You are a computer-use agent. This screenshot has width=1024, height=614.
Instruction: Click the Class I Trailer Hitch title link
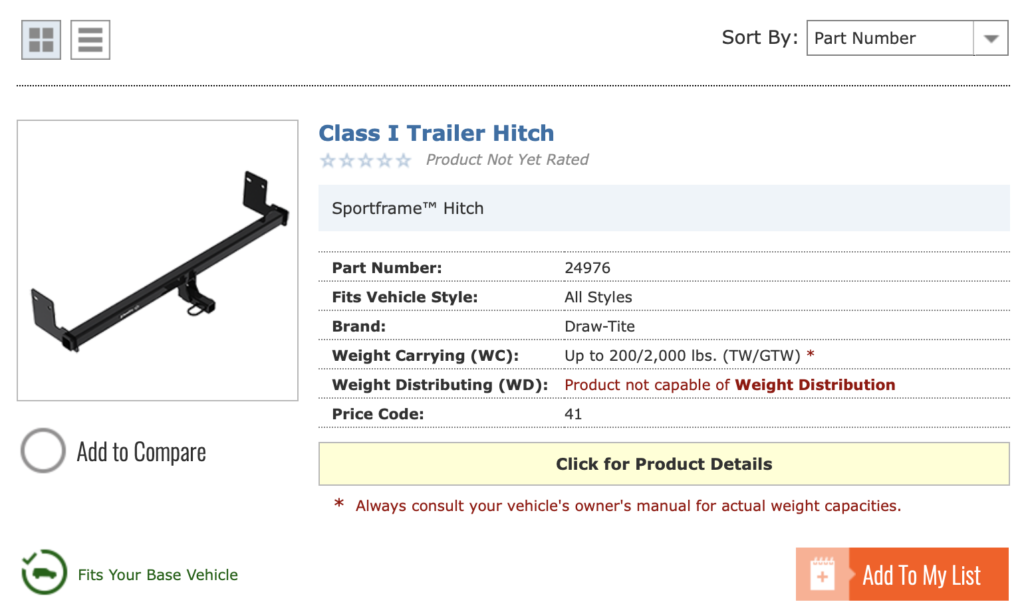point(436,133)
